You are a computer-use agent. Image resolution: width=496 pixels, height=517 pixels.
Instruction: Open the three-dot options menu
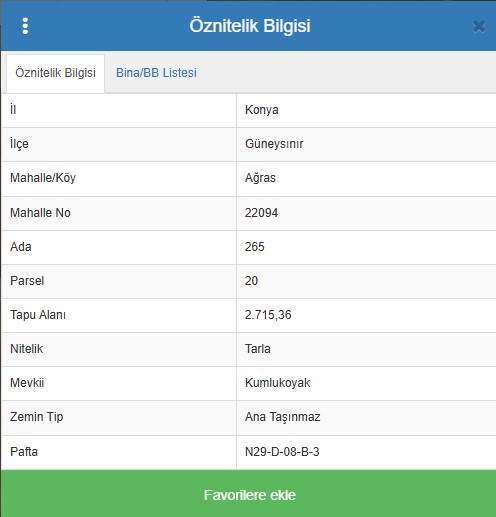coord(25,26)
